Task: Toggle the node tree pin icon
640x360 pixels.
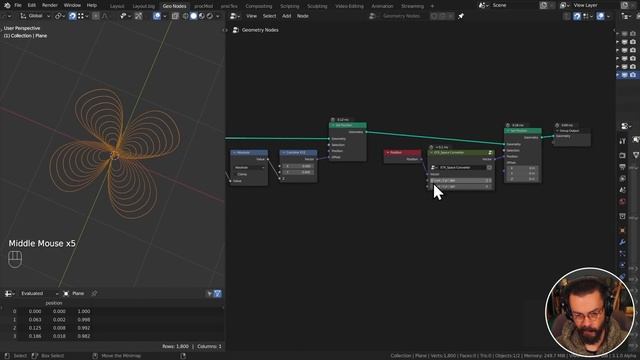Action: [461, 16]
